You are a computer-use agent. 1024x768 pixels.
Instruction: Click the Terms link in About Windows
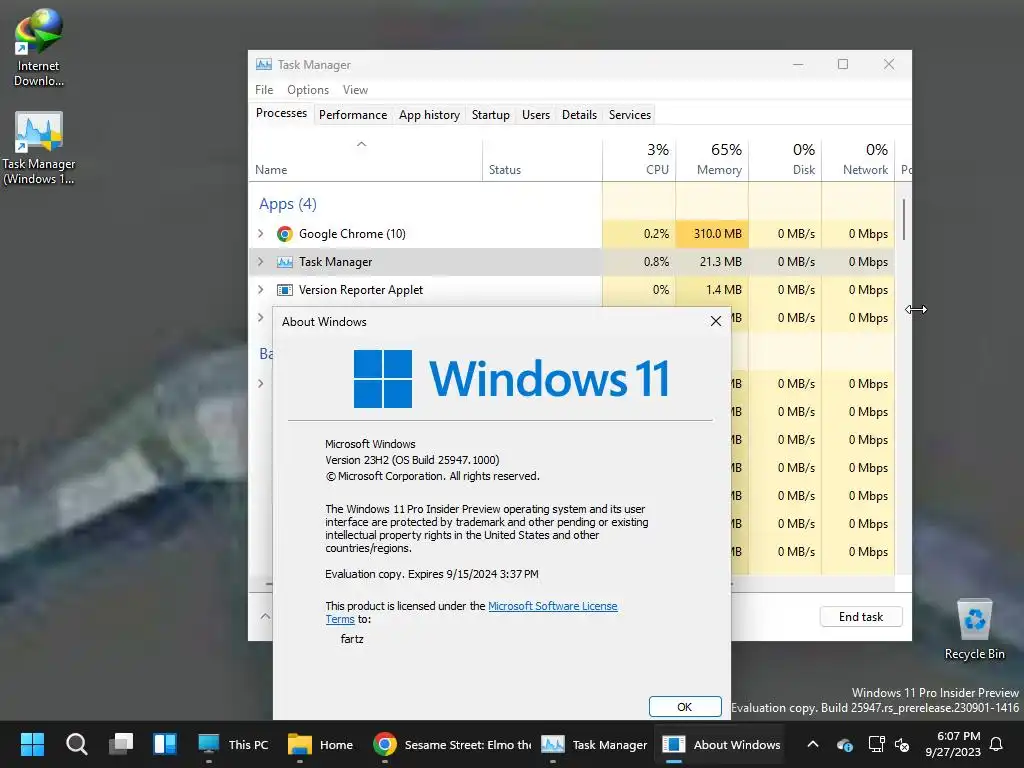coord(340,619)
